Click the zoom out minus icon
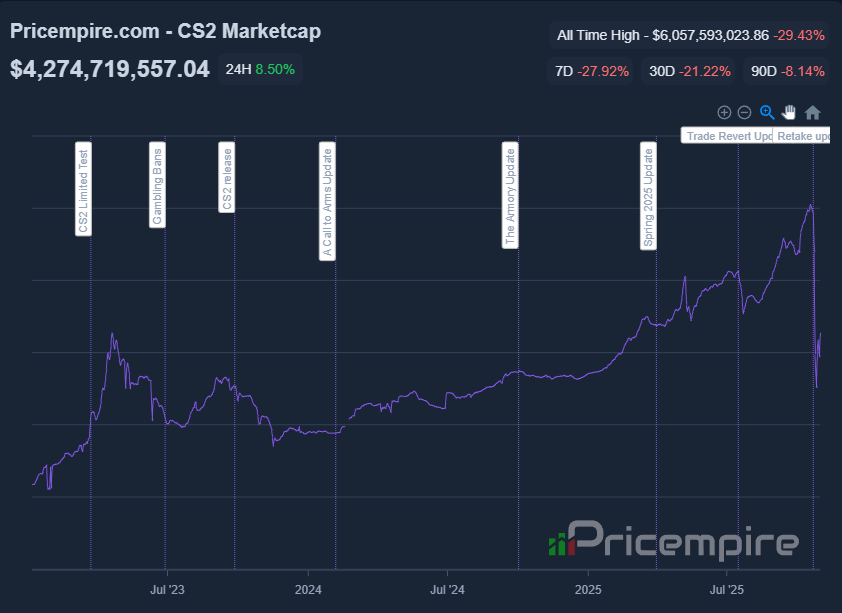 click(744, 113)
